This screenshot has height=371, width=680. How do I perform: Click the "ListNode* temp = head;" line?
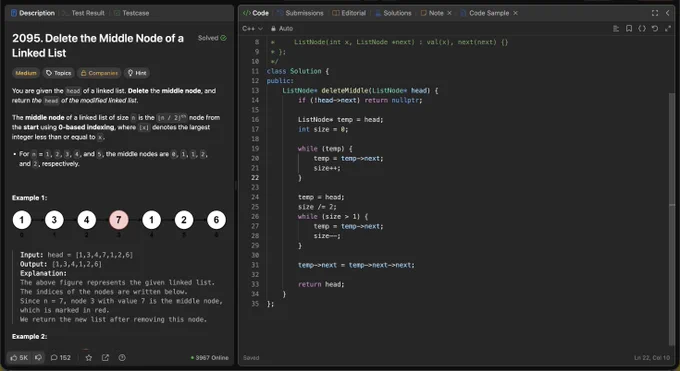[x=340, y=119]
